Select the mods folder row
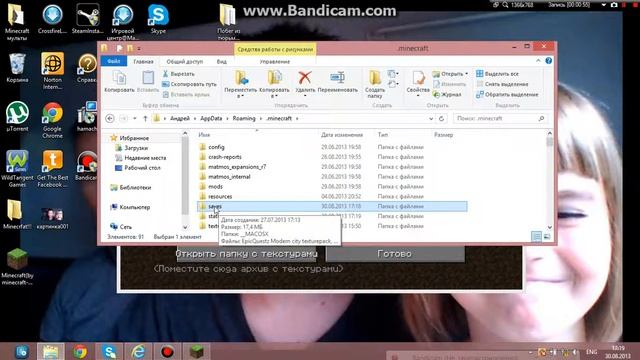 coord(332,187)
